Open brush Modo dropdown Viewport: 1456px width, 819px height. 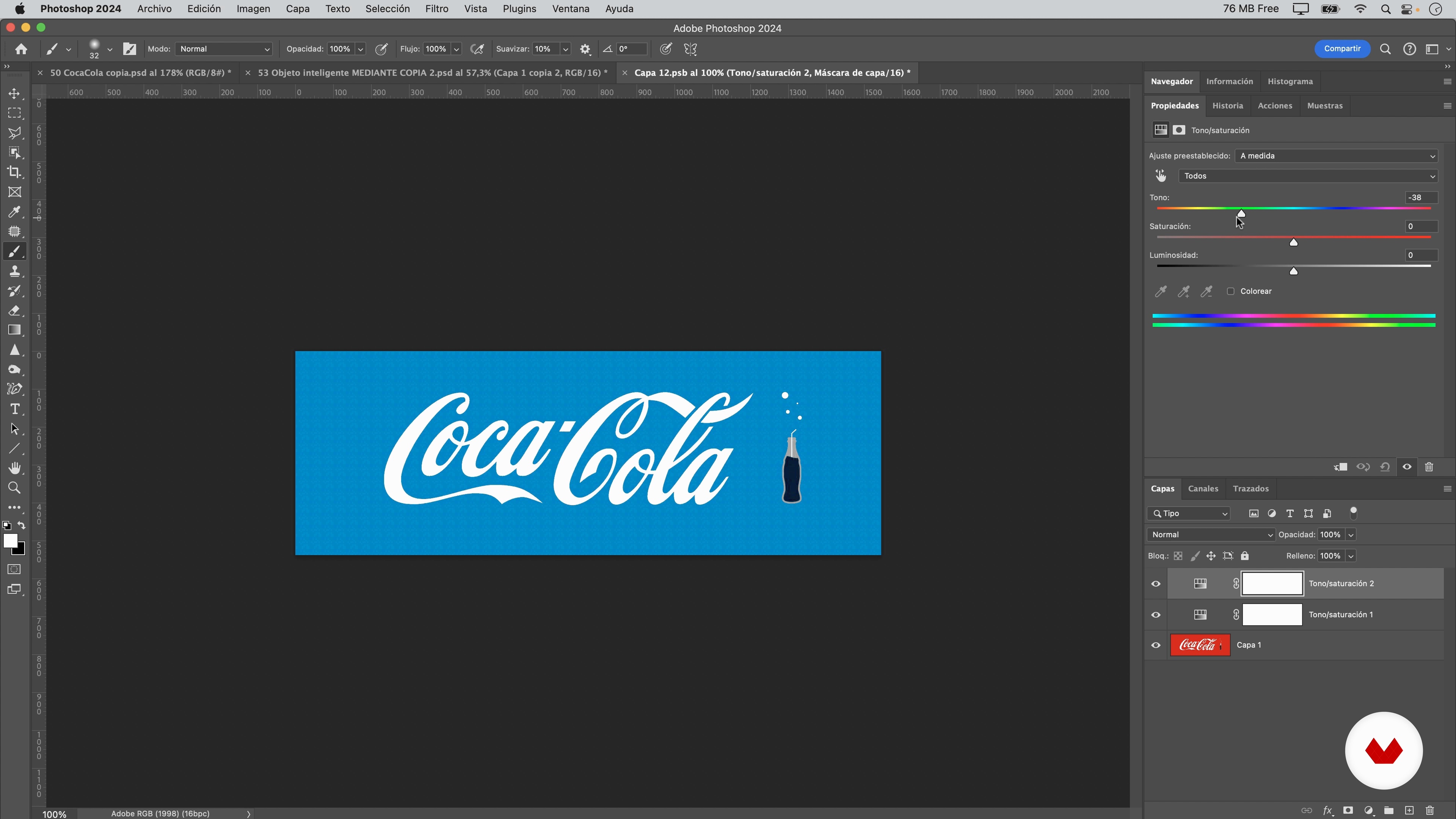tap(224, 49)
